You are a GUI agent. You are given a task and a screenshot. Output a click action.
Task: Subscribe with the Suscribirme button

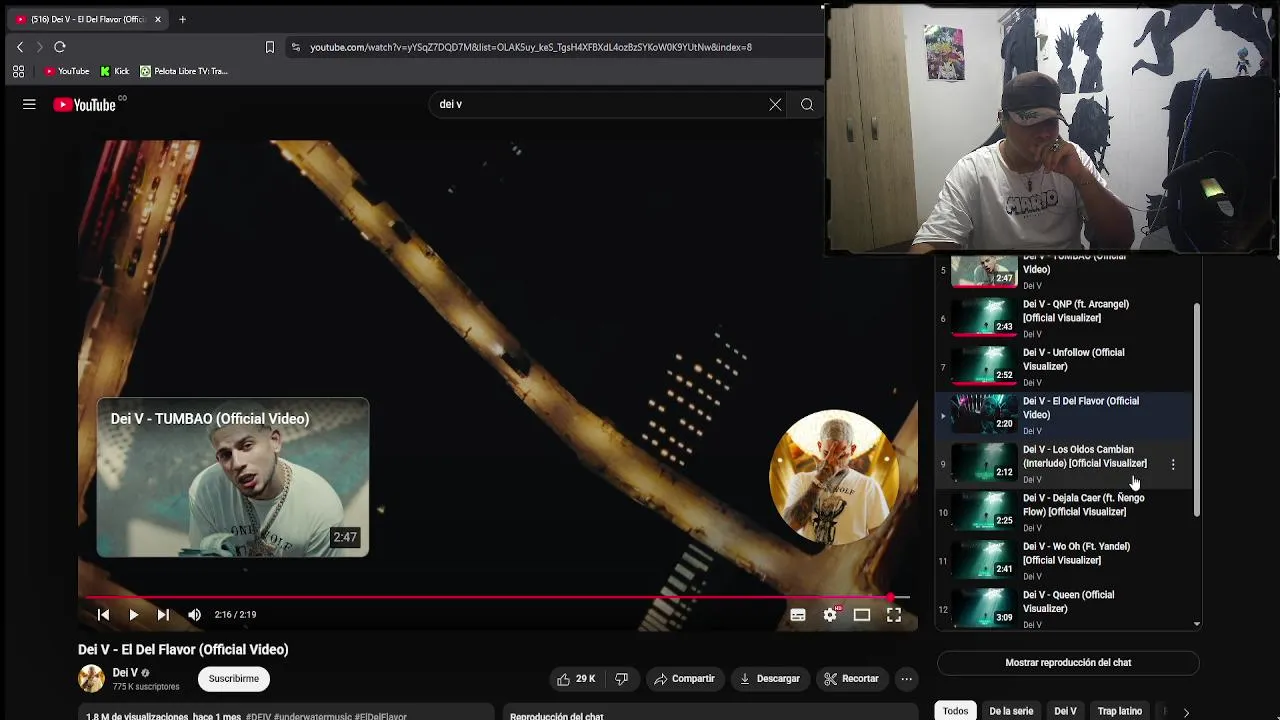click(234, 679)
